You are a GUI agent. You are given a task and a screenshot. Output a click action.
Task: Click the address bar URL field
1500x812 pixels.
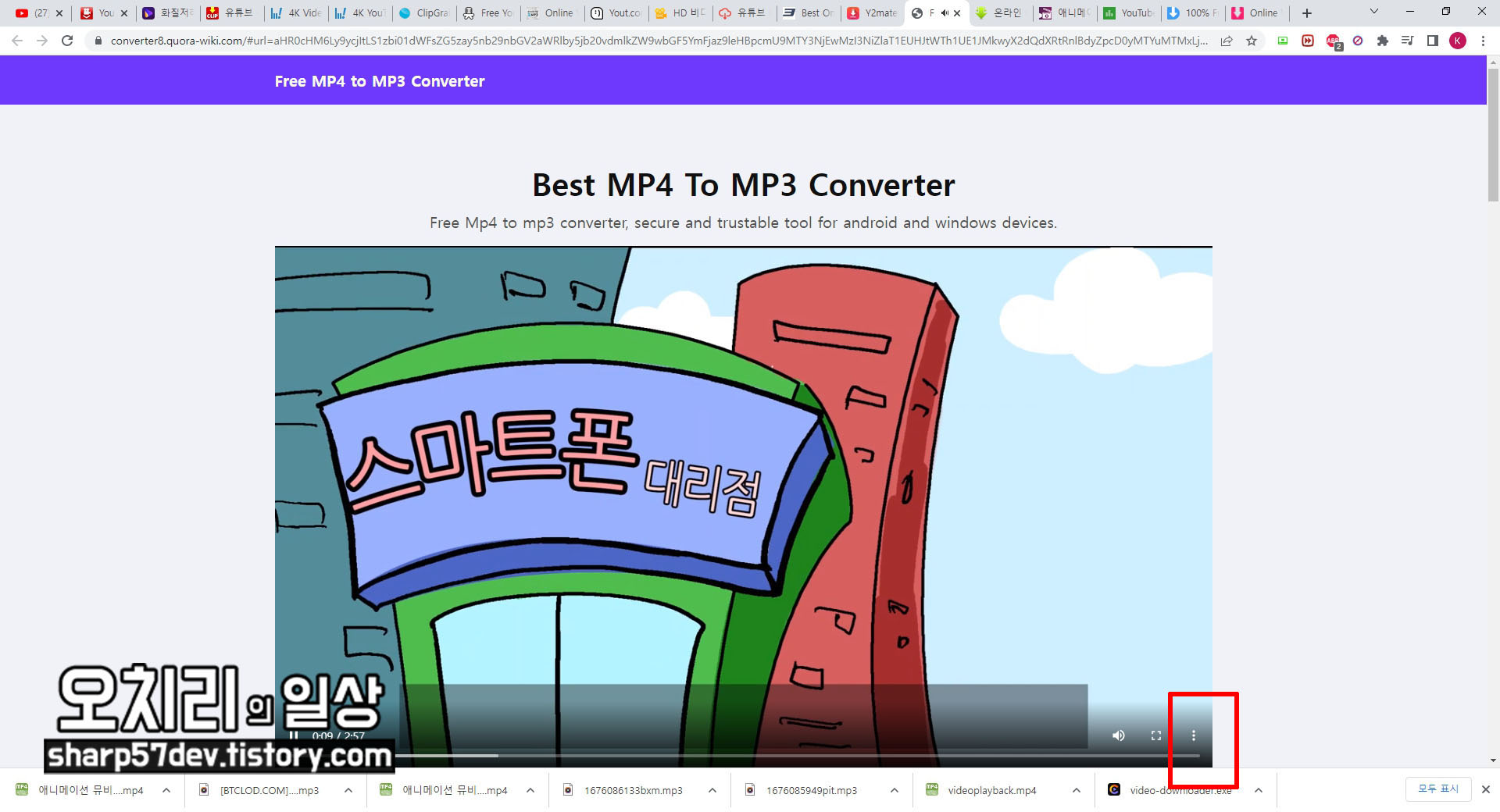(x=659, y=41)
